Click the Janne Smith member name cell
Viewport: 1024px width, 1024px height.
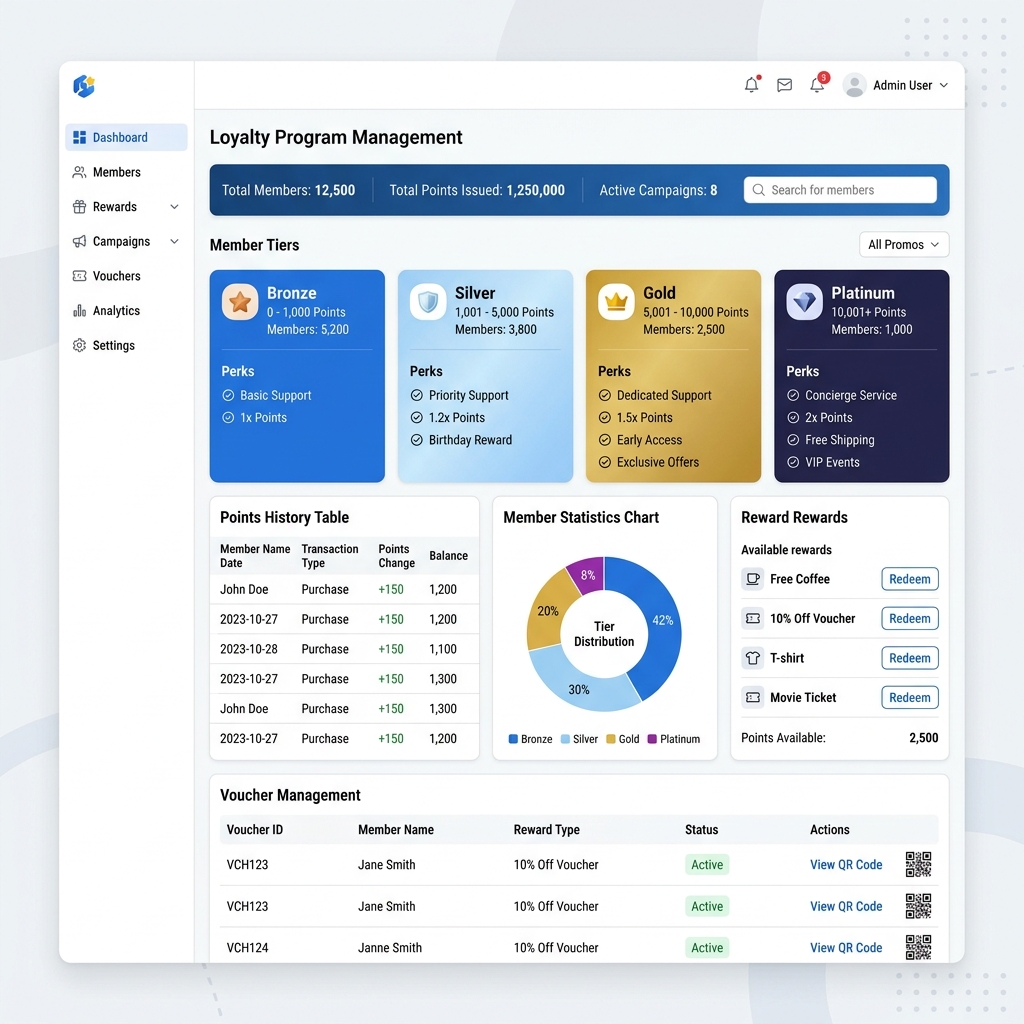(x=390, y=948)
